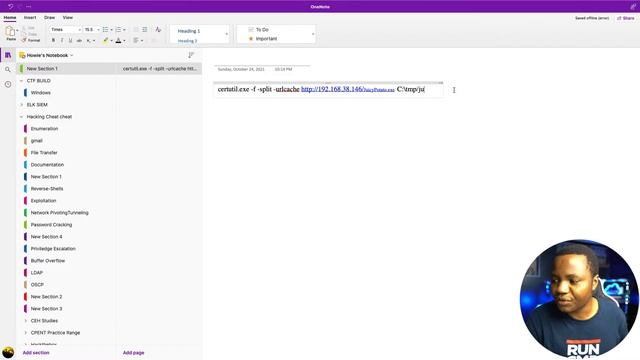The width and height of the screenshot is (640, 360).
Task: Toggle bold formatting
Action: [x=53, y=40]
